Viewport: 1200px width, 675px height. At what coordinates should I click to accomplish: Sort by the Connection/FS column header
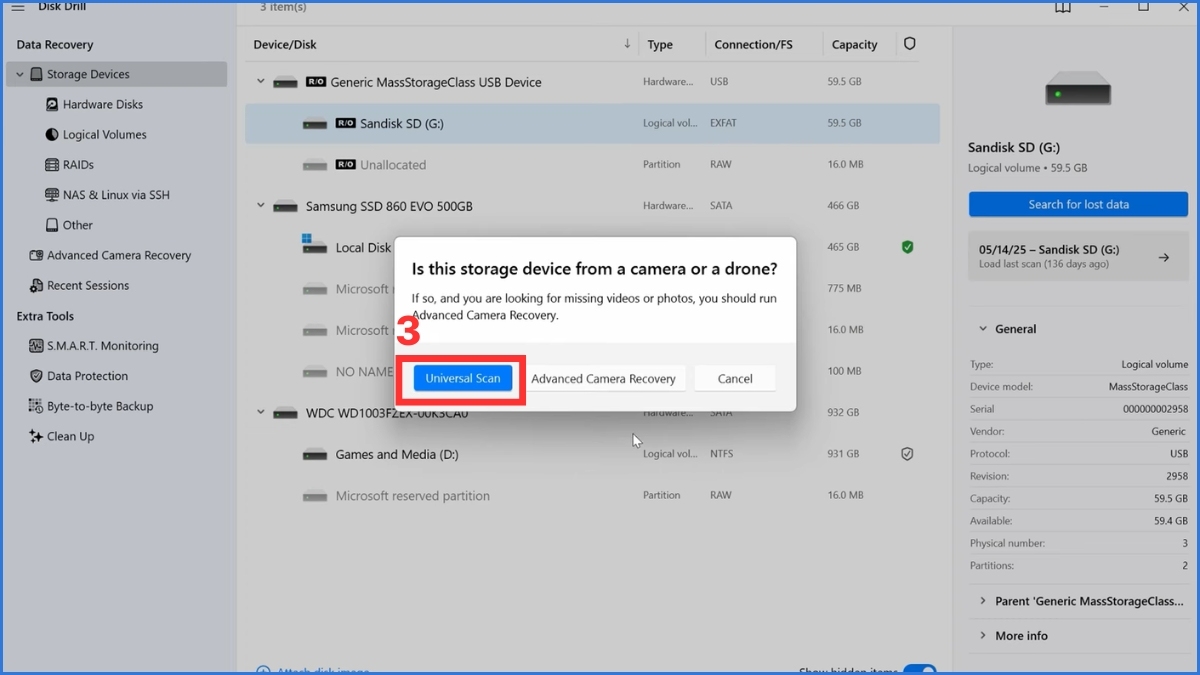coord(755,44)
